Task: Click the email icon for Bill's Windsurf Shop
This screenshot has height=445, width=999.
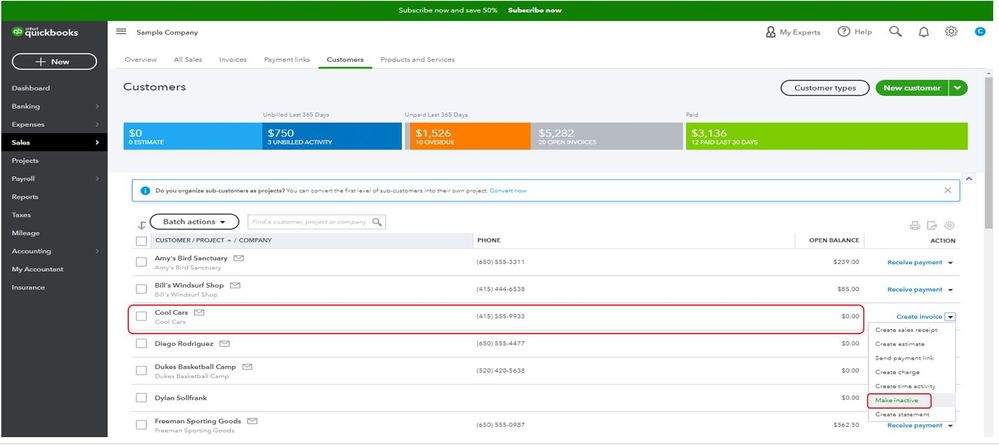Action: 235,285
